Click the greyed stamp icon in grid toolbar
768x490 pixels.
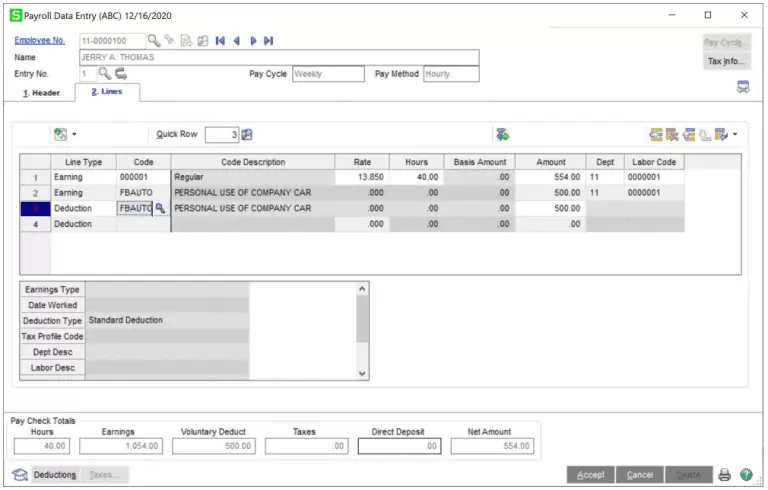coord(705,135)
